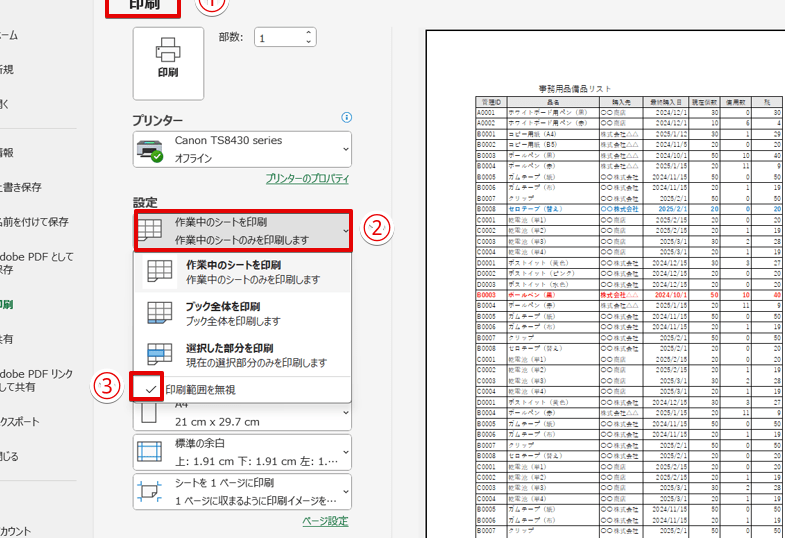Select Adobe PDF リンク共有 in backstage menu
Viewport: 785px width, 538px height.
coord(37,380)
